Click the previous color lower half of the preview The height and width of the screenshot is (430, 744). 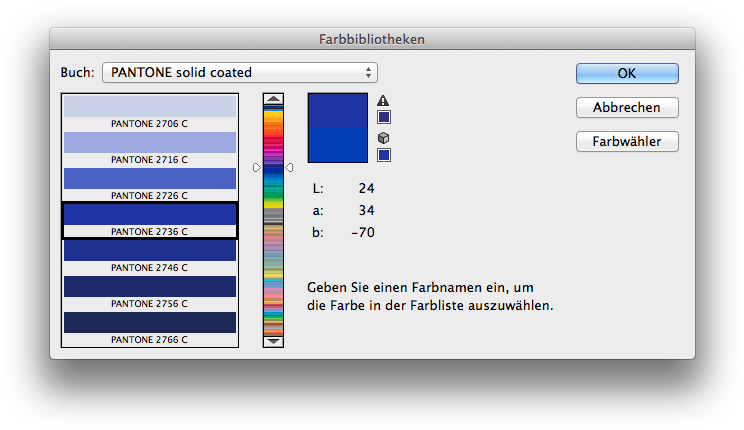(338, 145)
